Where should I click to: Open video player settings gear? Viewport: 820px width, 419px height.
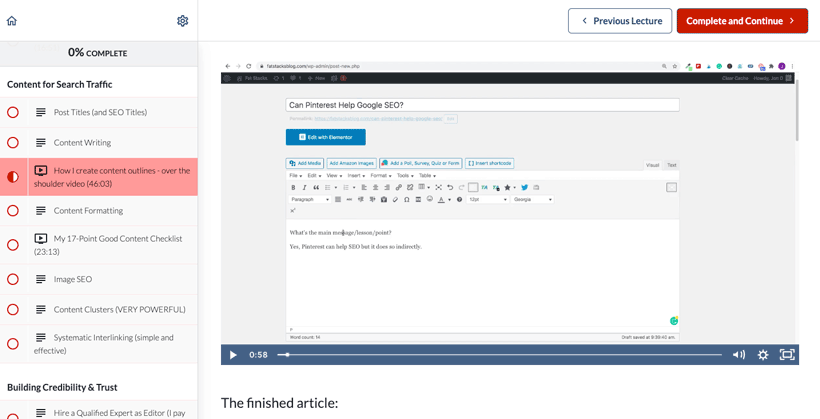point(763,355)
